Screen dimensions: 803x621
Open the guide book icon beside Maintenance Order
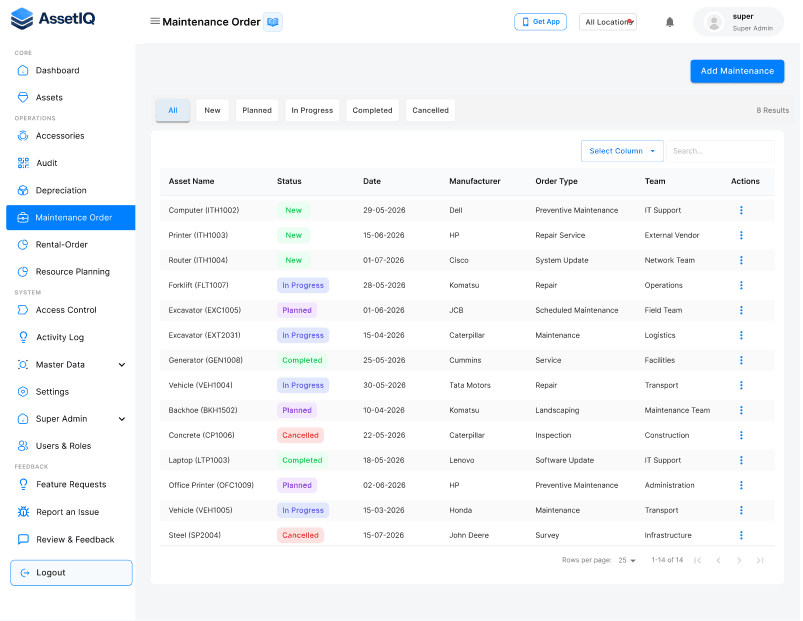click(273, 22)
